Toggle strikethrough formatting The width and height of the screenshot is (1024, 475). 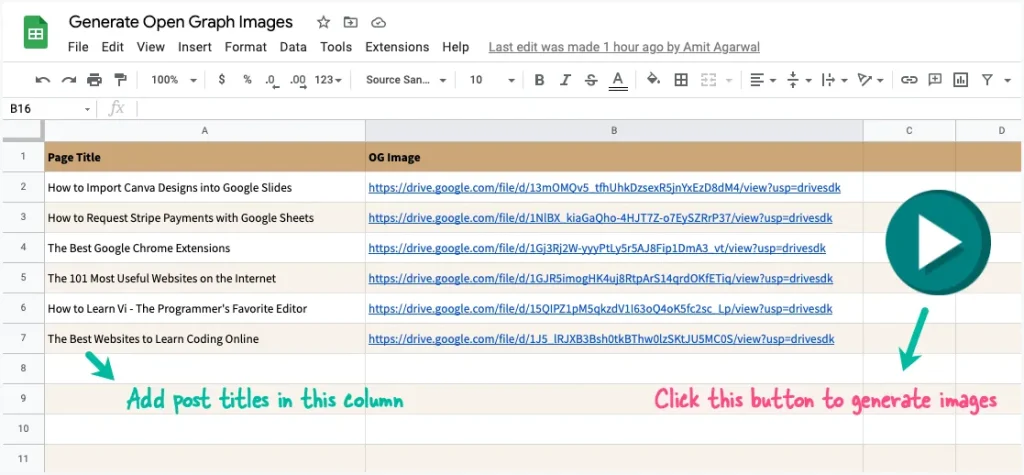pyautogui.click(x=591, y=80)
